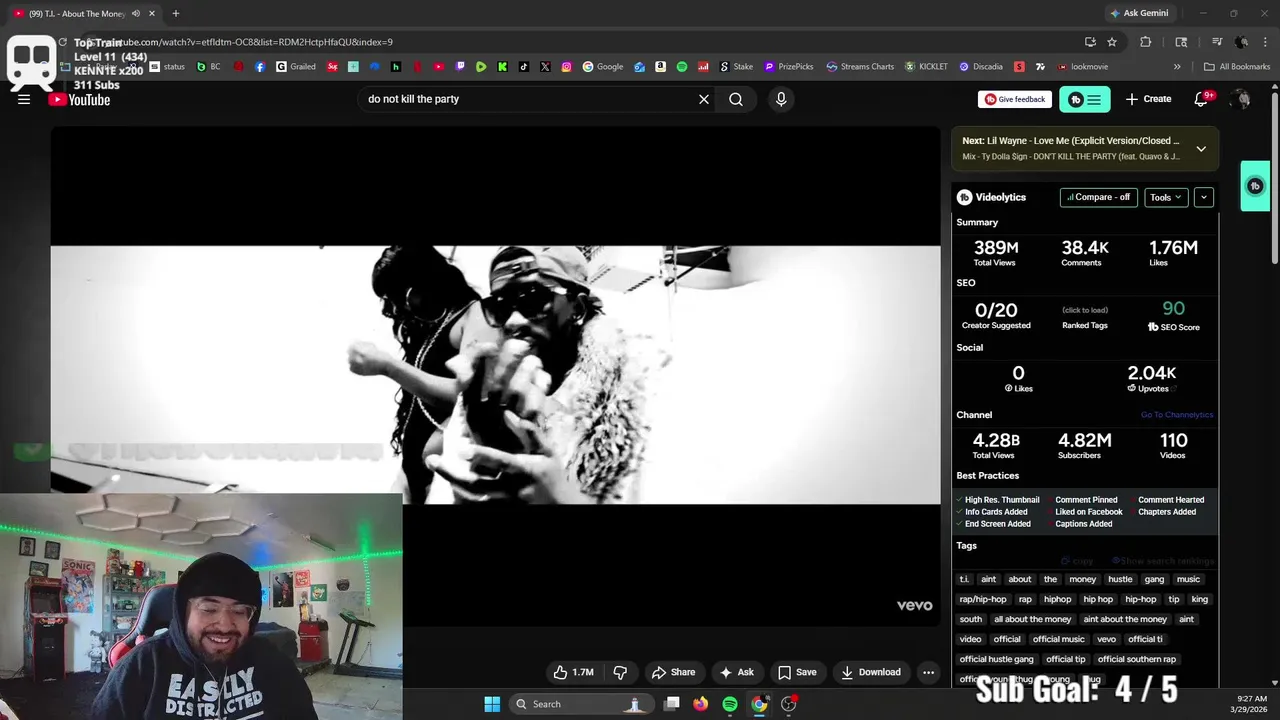Expand the Next up mix chevron
The height and width of the screenshot is (720, 1280).
[1201, 149]
